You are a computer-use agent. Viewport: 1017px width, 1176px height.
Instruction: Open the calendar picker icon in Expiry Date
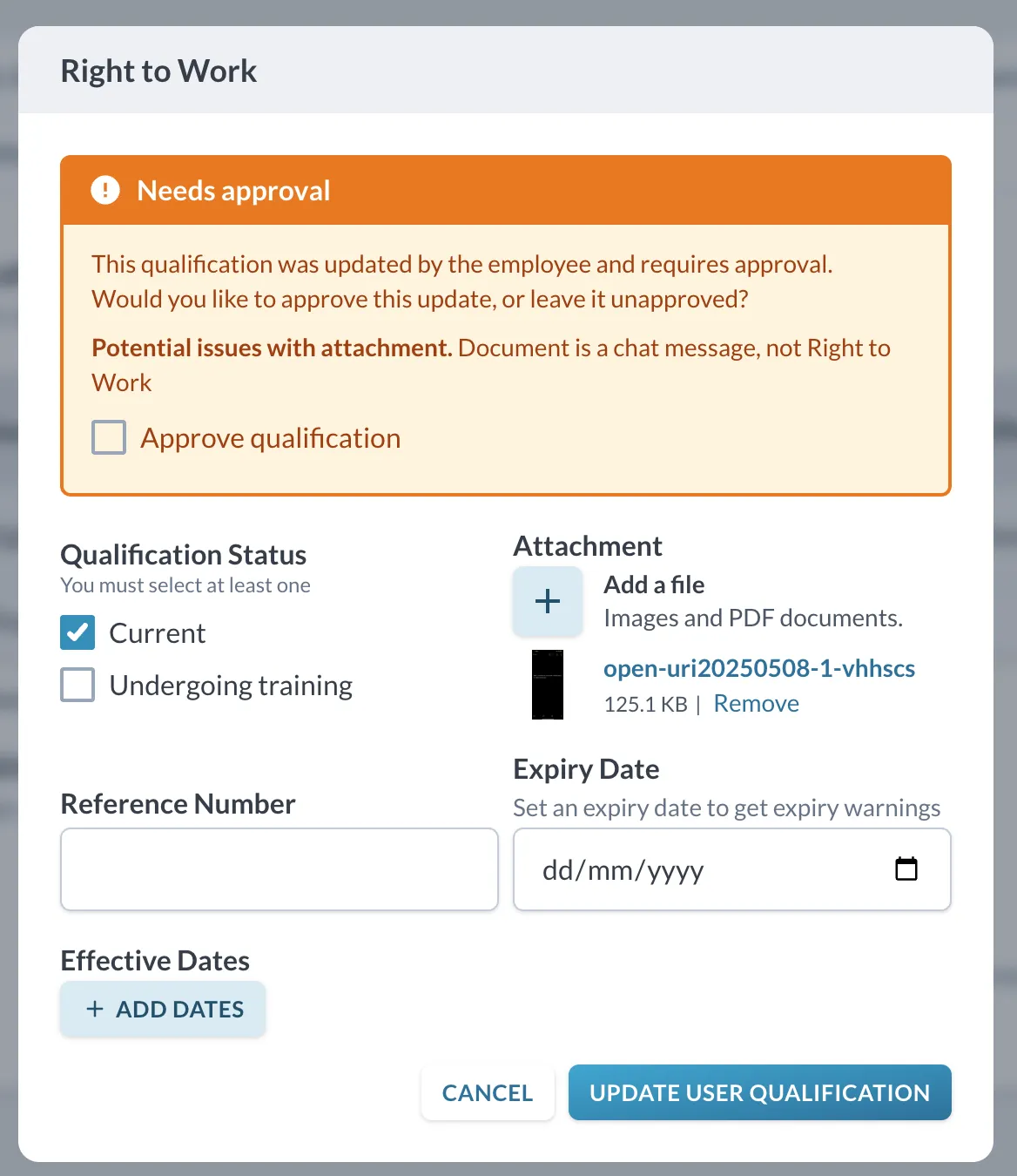click(906, 868)
